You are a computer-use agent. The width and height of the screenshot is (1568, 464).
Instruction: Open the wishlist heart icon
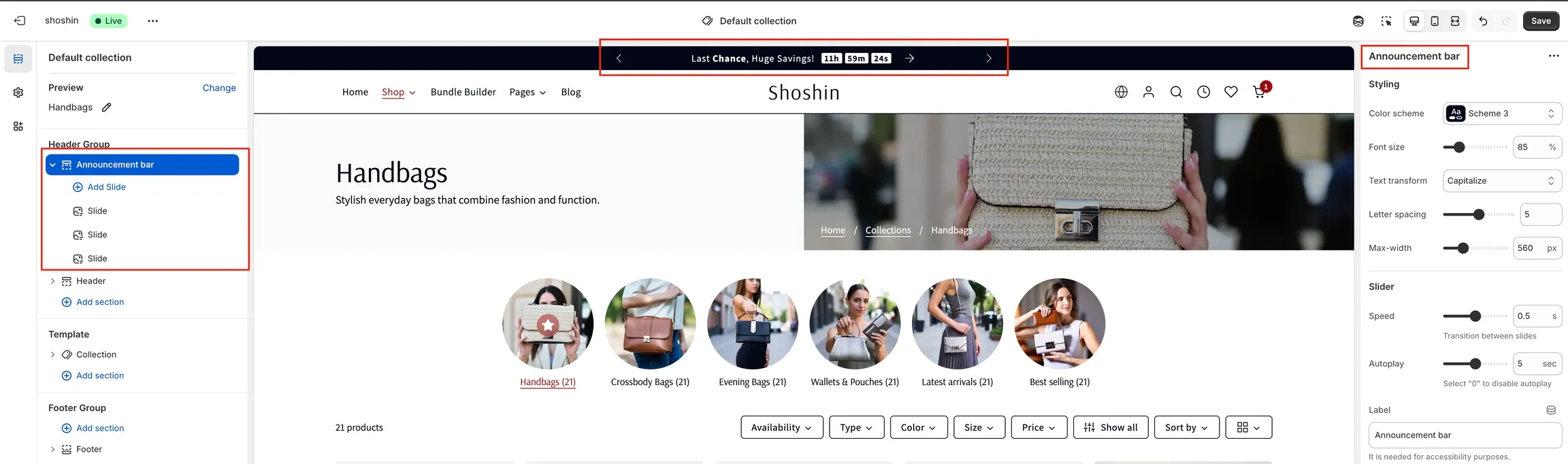[1230, 92]
